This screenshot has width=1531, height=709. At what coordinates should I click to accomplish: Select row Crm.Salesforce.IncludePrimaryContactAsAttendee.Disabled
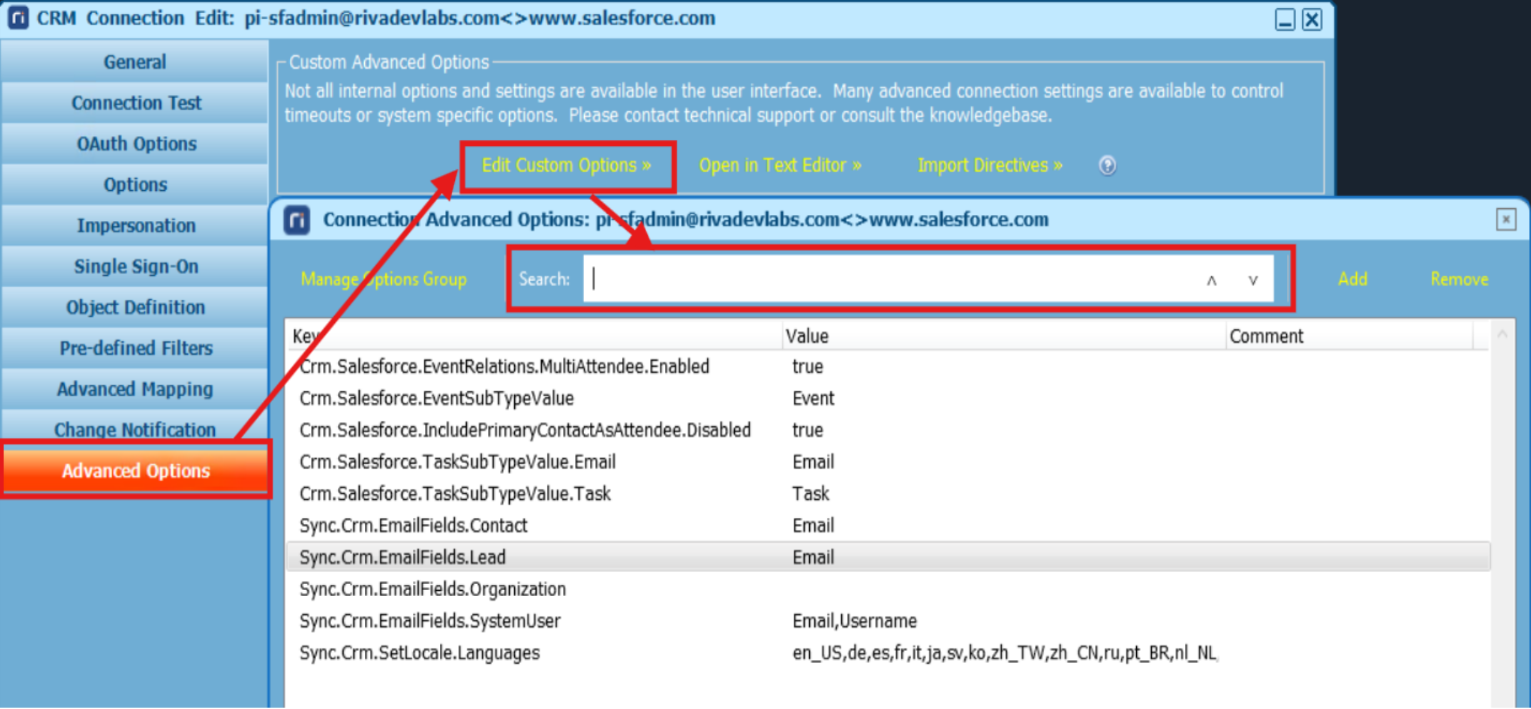click(x=888, y=431)
